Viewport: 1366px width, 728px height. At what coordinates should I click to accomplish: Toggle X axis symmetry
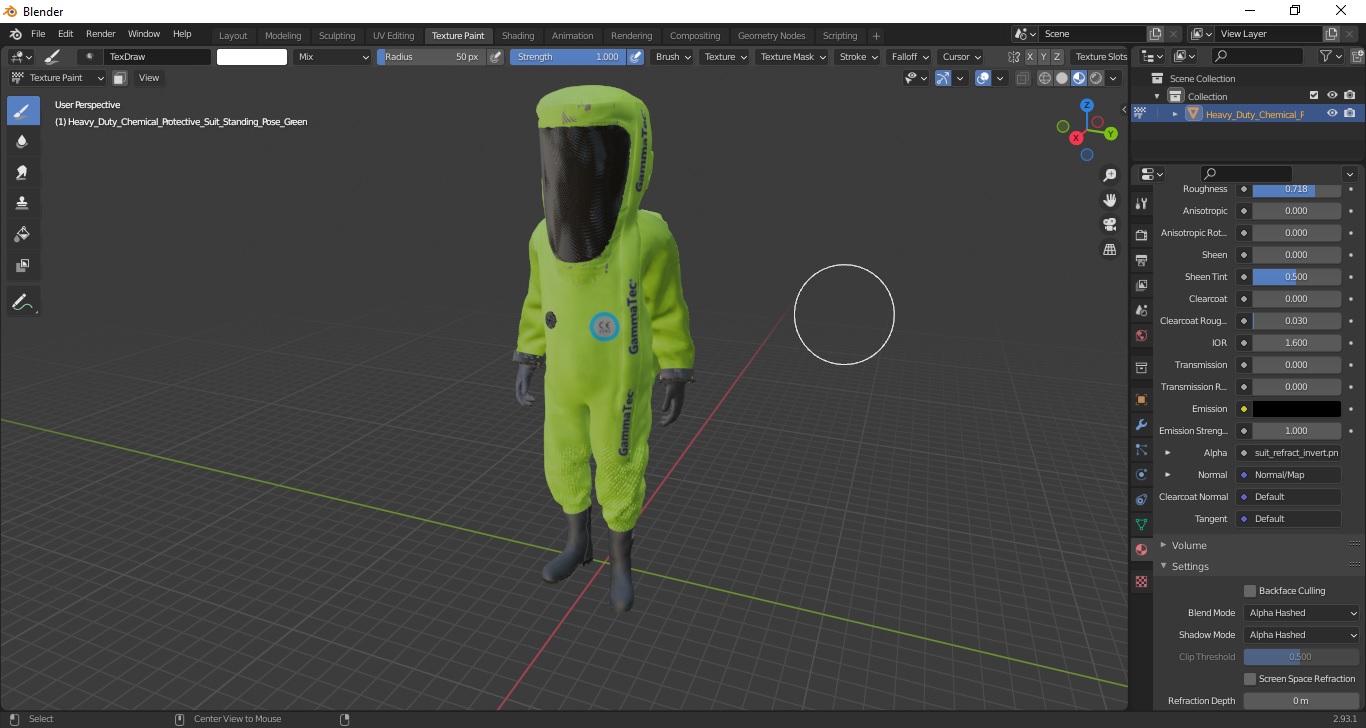click(x=1030, y=57)
